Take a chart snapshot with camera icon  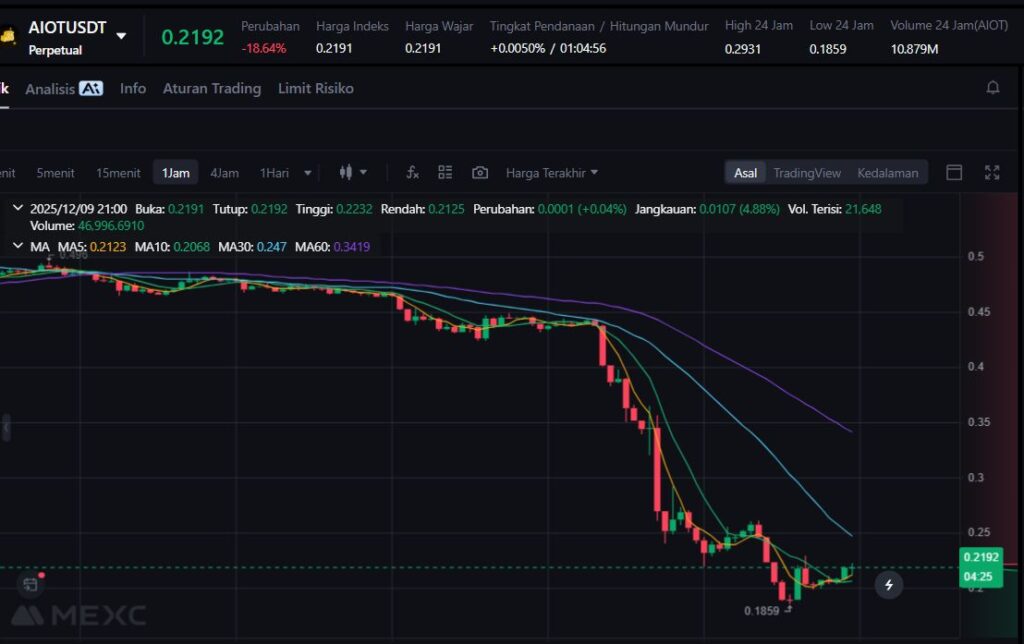click(480, 173)
